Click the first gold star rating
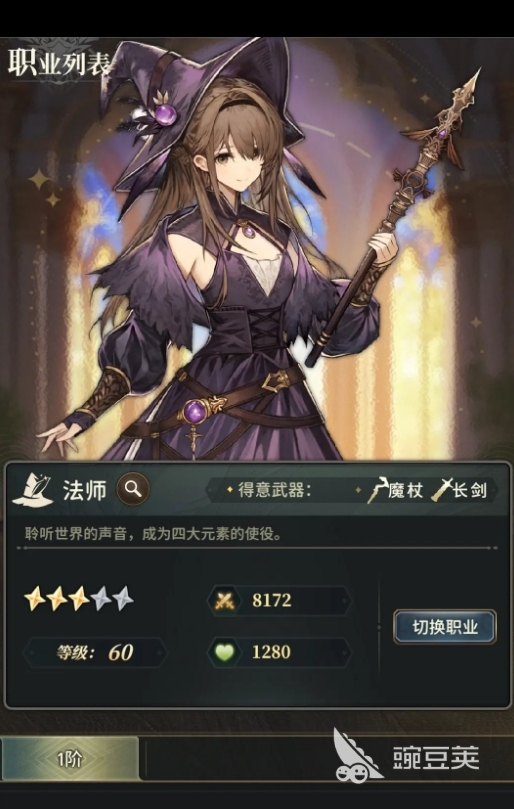Screen dimensions: 514x809 click(x=35, y=600)
